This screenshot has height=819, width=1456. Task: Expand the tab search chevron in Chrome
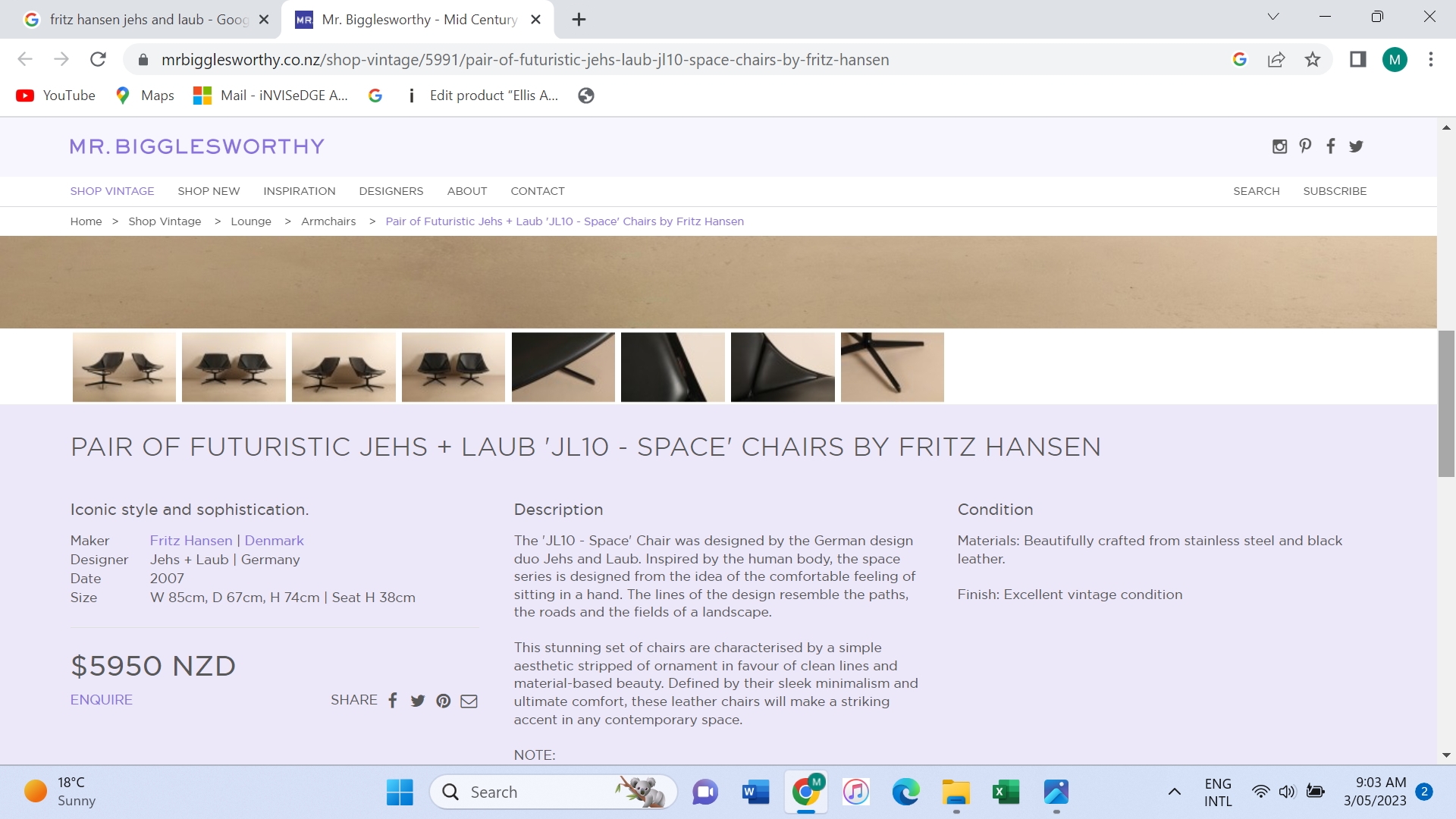1273,17
